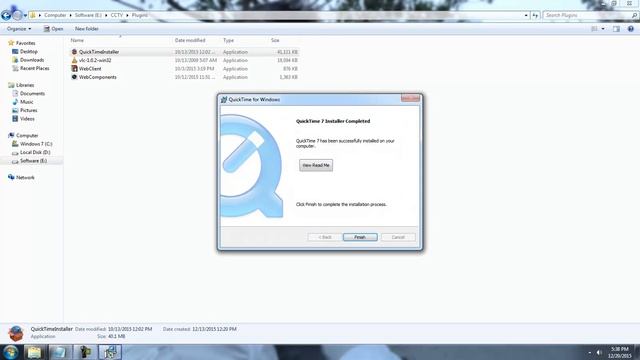Open Documents library in navigation pane
The height and width of the screenshot is (360, 640).
(x=32, y=93)
